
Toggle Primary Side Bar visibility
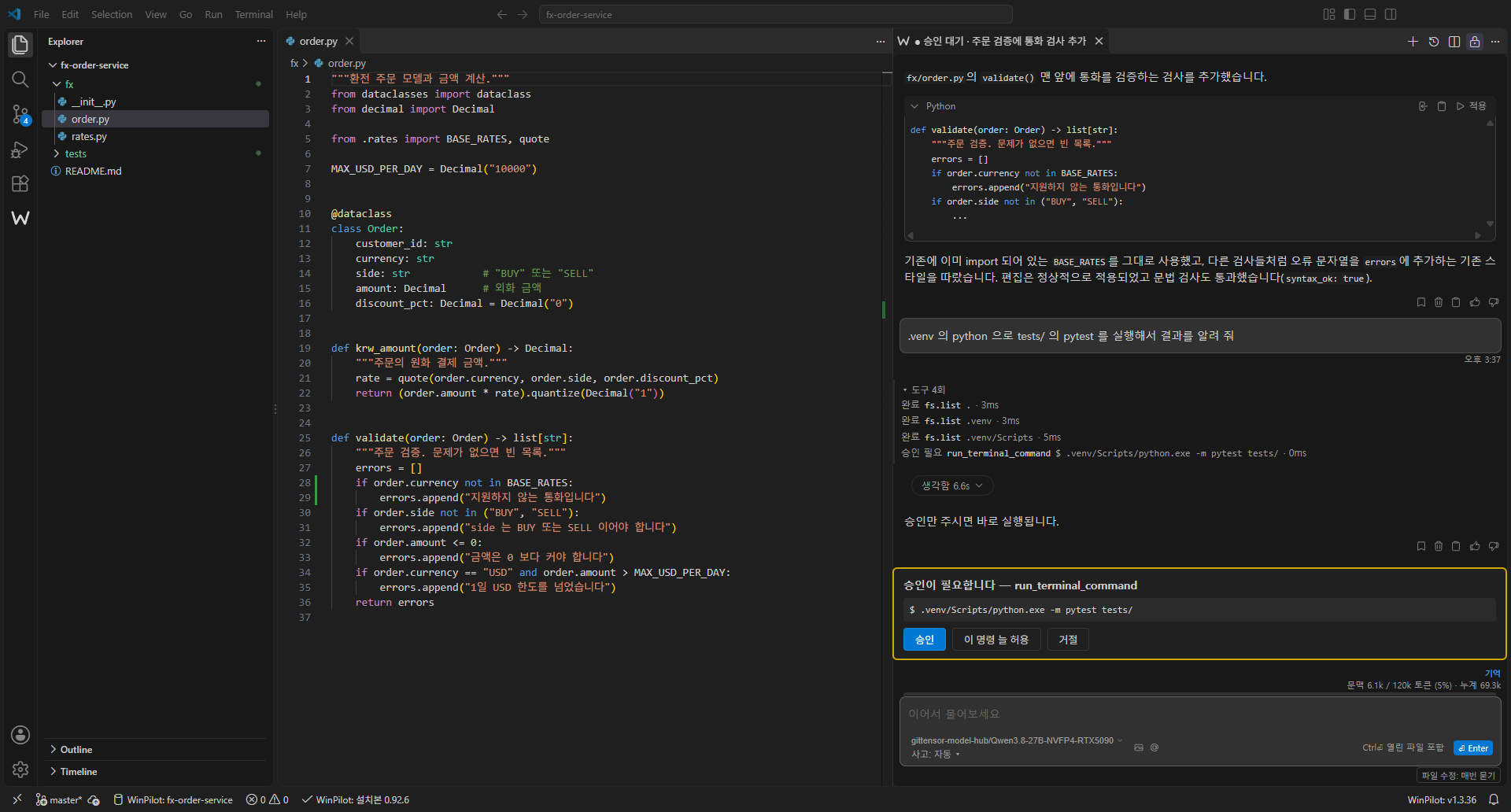click(x=1350, y=14)
